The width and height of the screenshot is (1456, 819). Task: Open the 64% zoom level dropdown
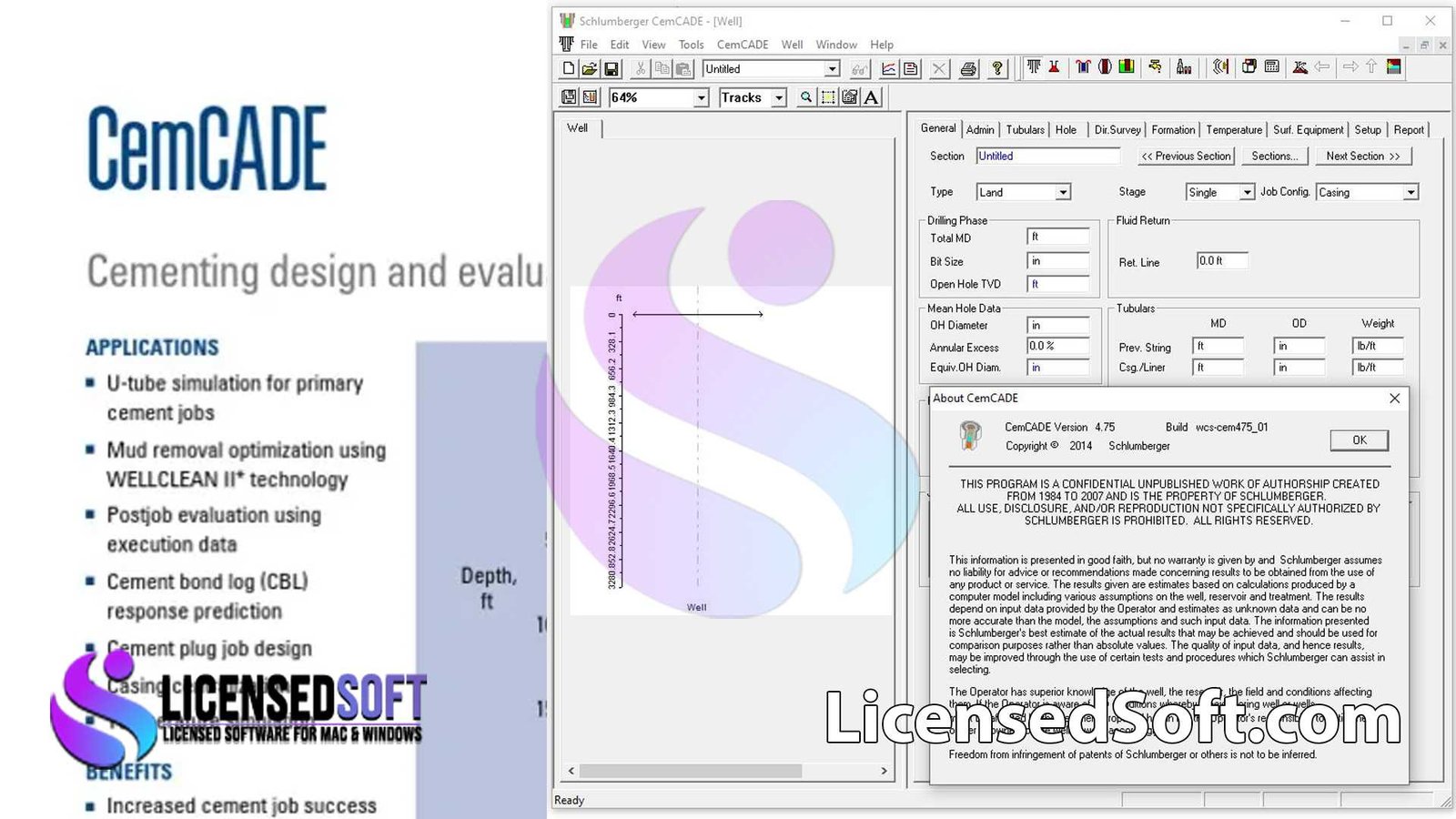click(701, 97)
